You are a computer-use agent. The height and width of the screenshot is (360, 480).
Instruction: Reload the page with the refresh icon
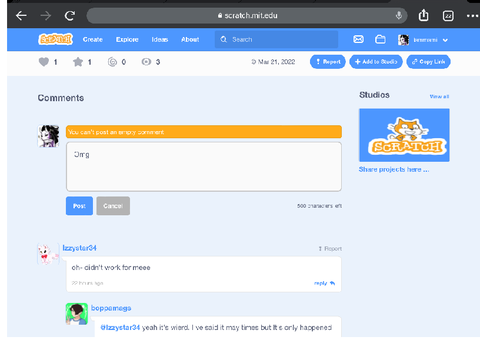tap(70, 16)
